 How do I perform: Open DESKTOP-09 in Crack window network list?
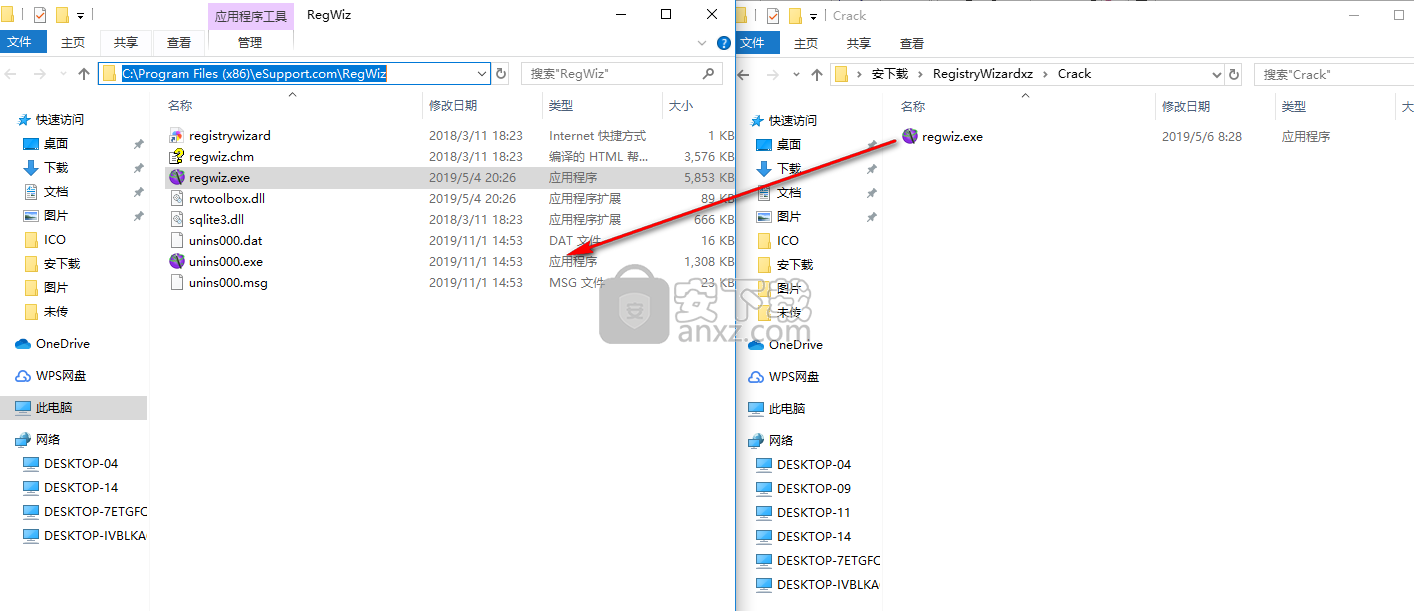(x=814, y=488)
